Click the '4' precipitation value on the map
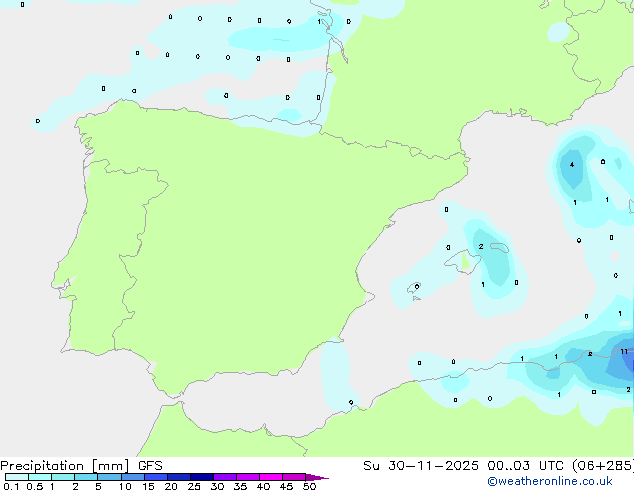 [x=572, y=165]
